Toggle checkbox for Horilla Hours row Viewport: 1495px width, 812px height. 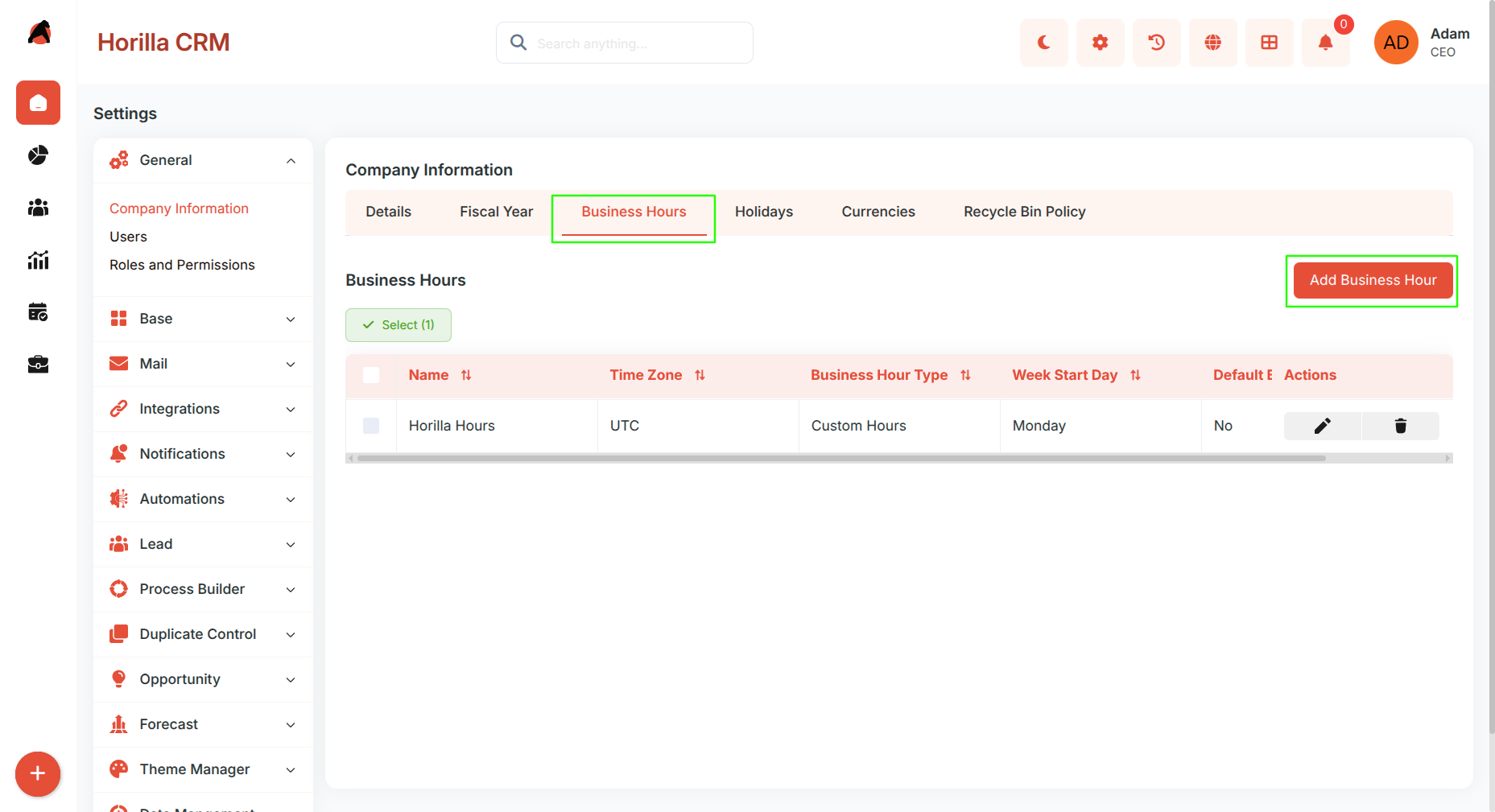pyautogui.click(x=371, y=426)
